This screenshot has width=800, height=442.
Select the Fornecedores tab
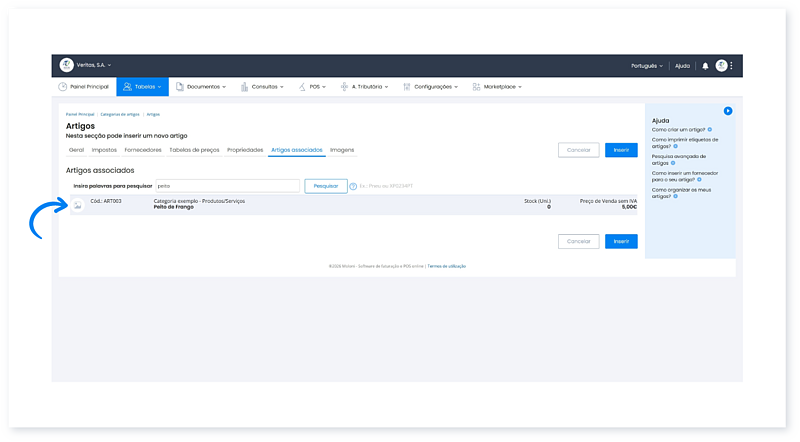(x=143, y=150)
